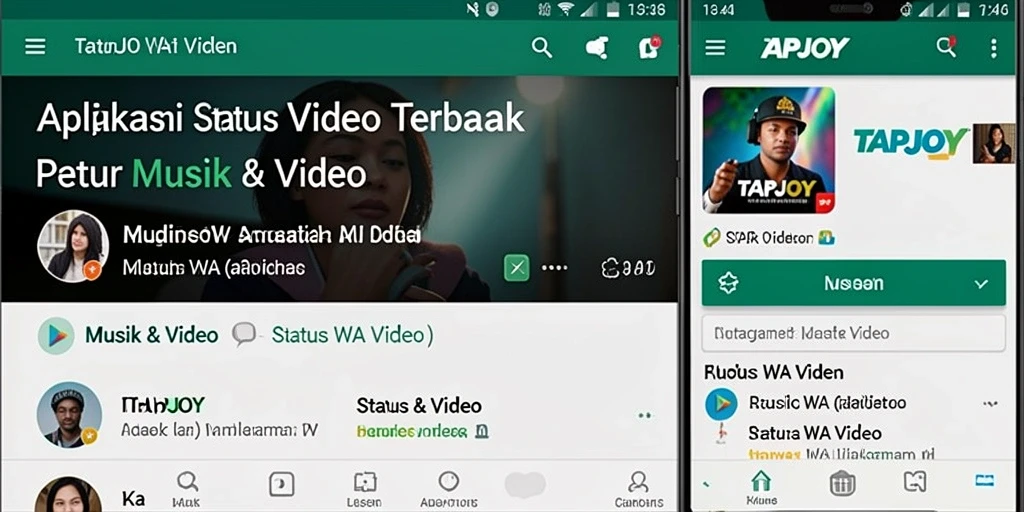Open hamburger menu in left screen
The width and height of the screenshot is (1024, 512).
tap(35, 47)
